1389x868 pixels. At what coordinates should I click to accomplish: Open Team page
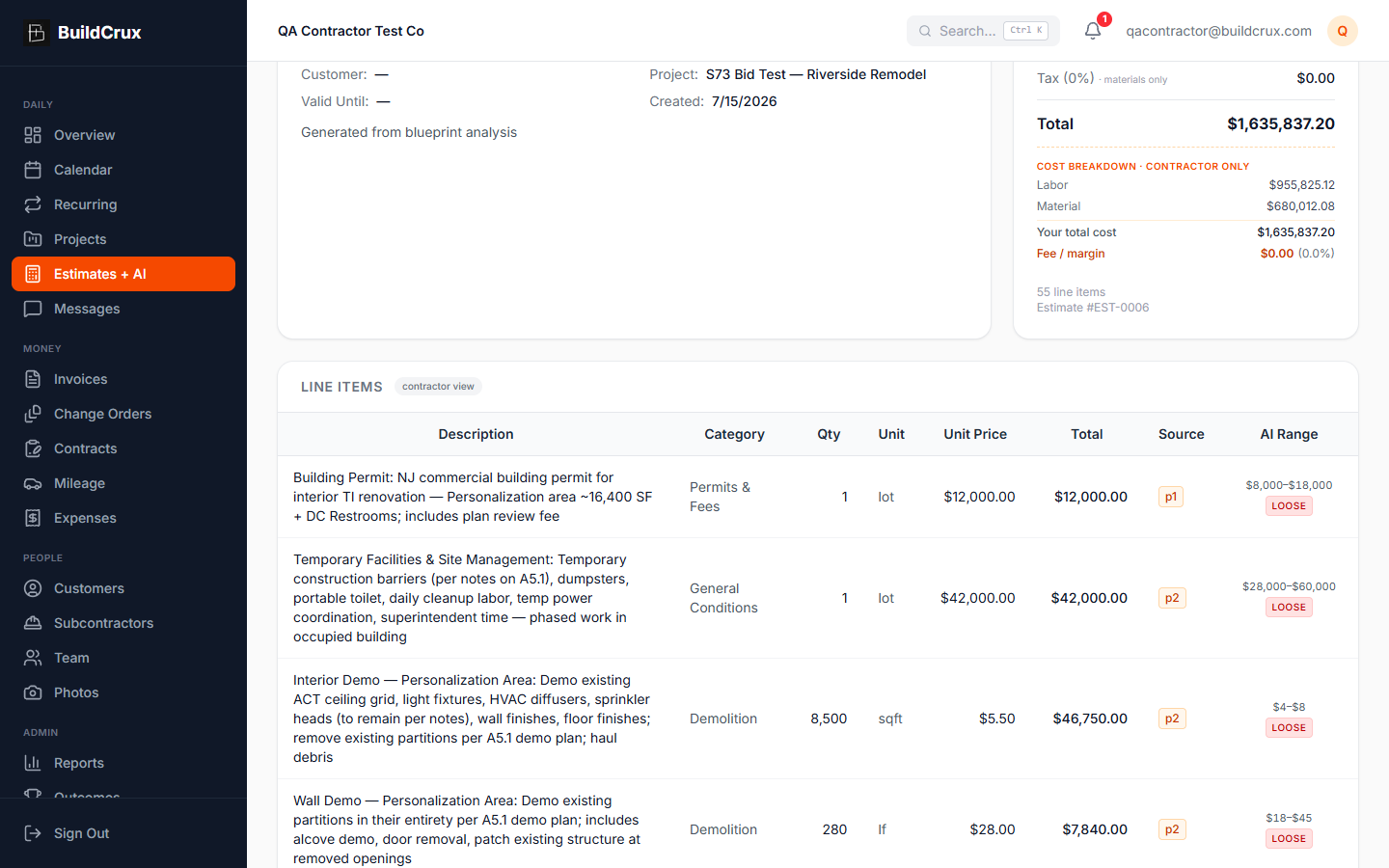pos(123,658)
